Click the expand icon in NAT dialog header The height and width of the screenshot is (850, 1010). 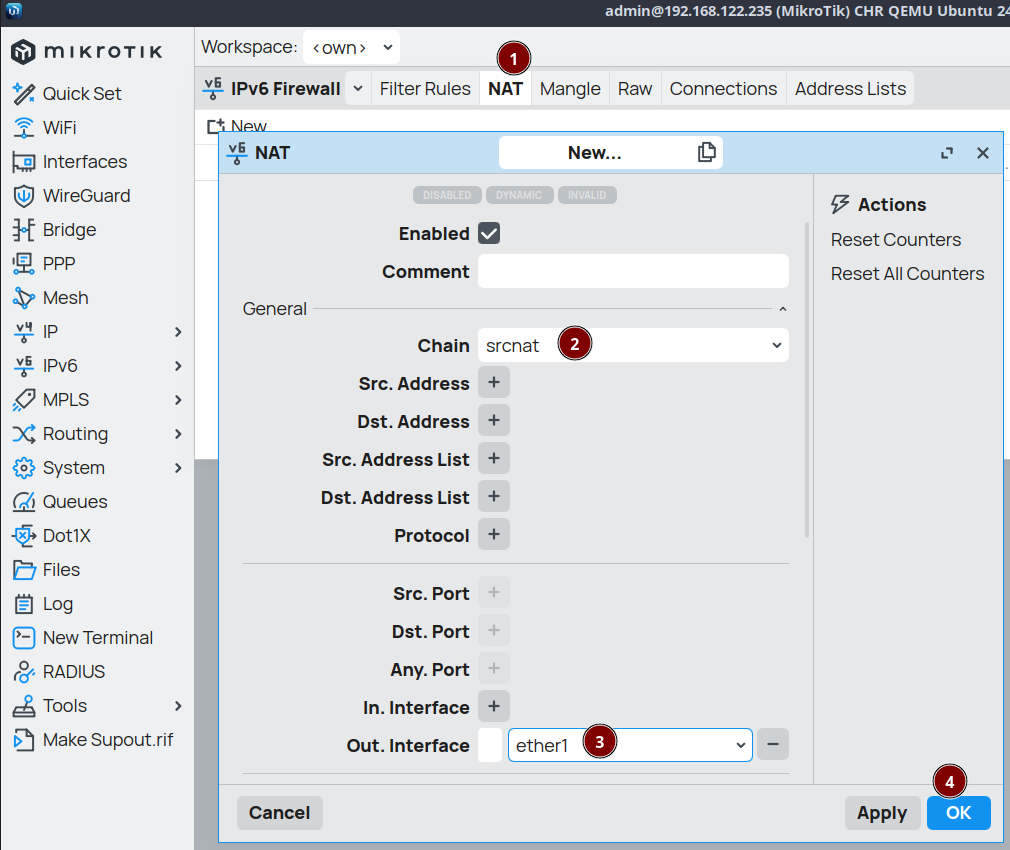[x=947, y=153]
